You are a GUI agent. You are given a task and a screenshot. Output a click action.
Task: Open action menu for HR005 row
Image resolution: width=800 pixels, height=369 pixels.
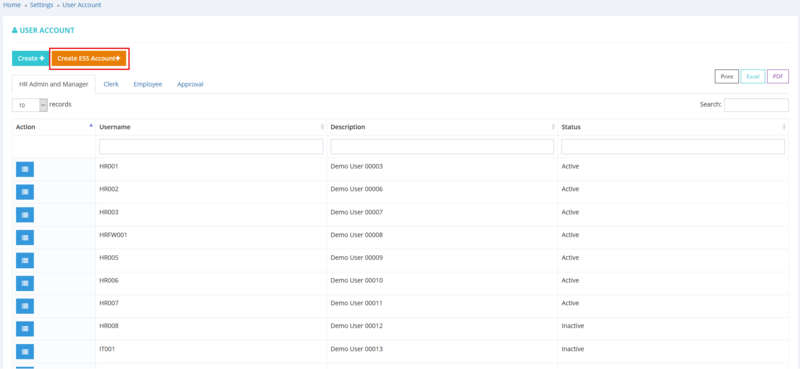tap(25, 260)
